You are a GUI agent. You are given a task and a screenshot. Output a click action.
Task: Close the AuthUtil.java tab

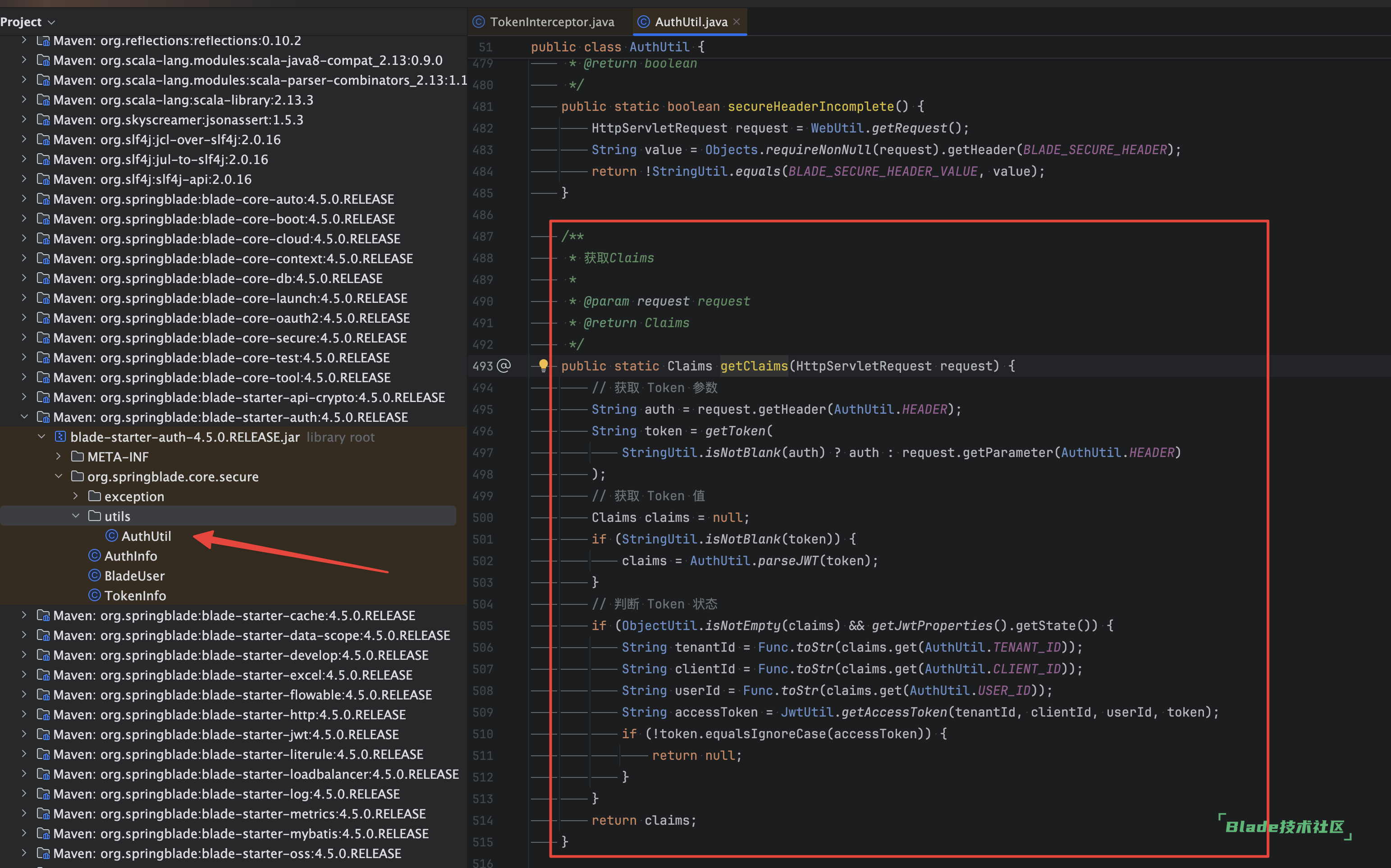click(737, 22)
